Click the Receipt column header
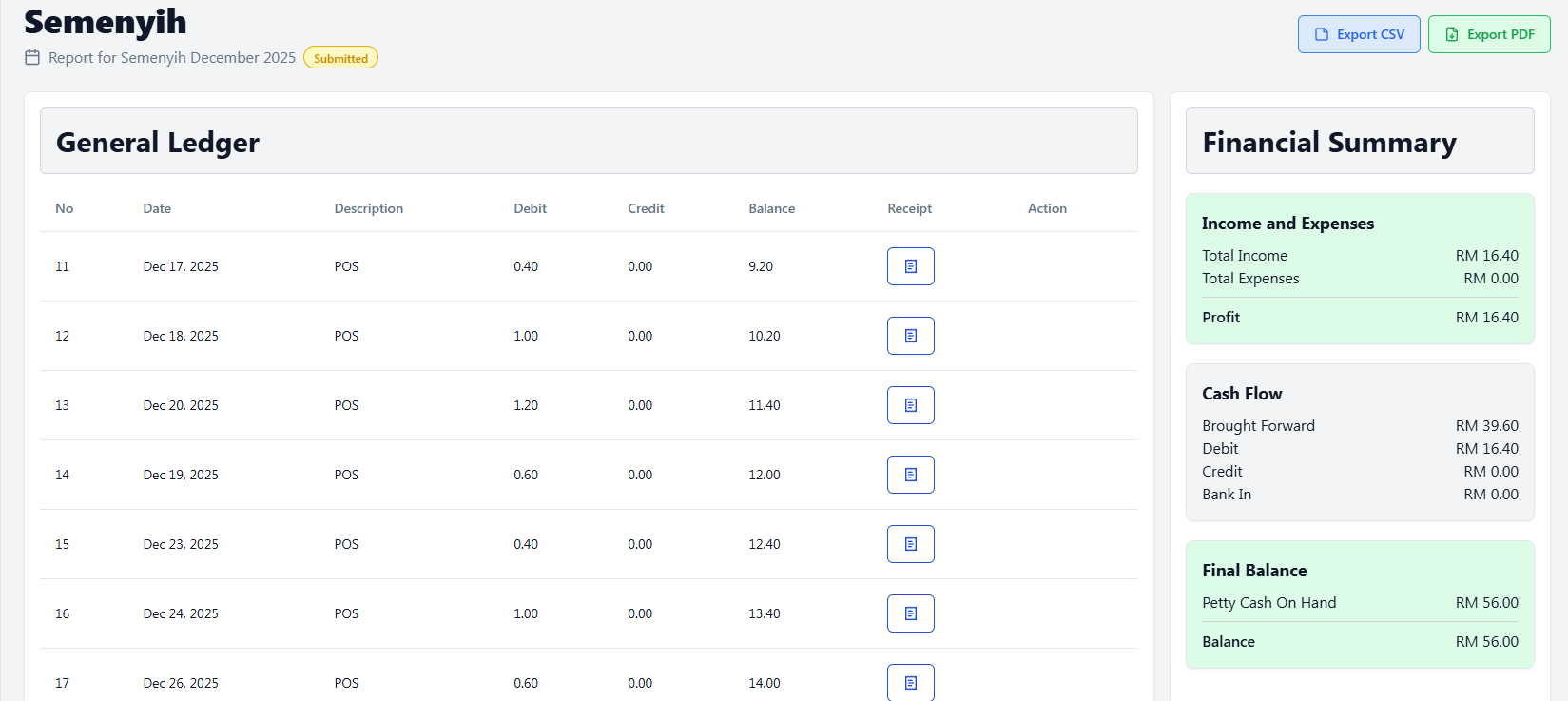Screen dimensions: 1568x701 click(909, 208)
